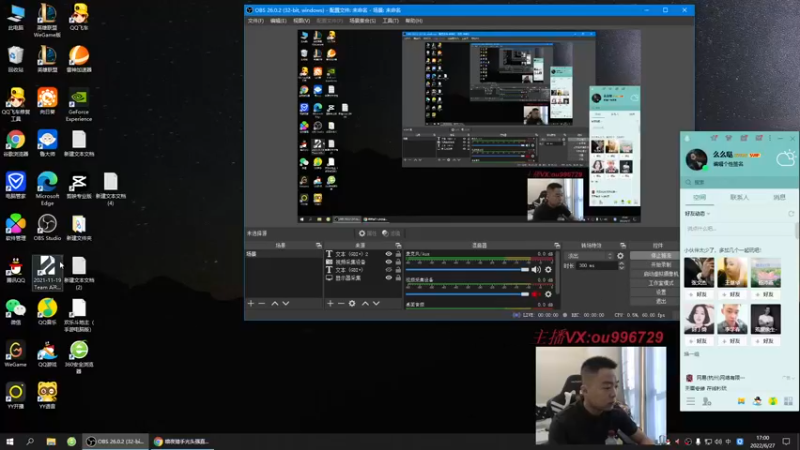
Task: Switch to the 消息 tab in QQ
Action: pyautogui.click(x=779, y=197)
